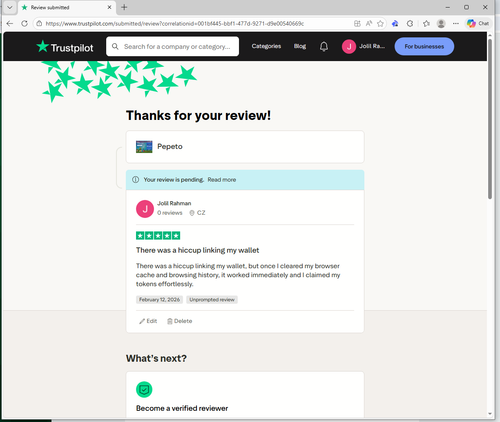The height and width of the screenshot is (422, 500).
Task: Delete the submitted review
Action: tap(179, 321)
